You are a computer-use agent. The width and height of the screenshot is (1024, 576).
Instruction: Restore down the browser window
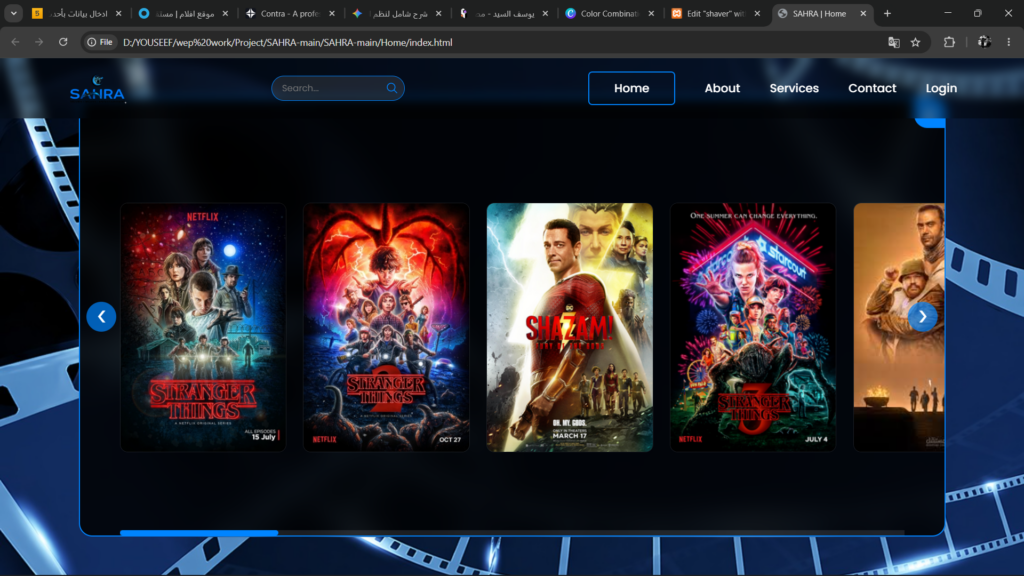tap(978, 13)
